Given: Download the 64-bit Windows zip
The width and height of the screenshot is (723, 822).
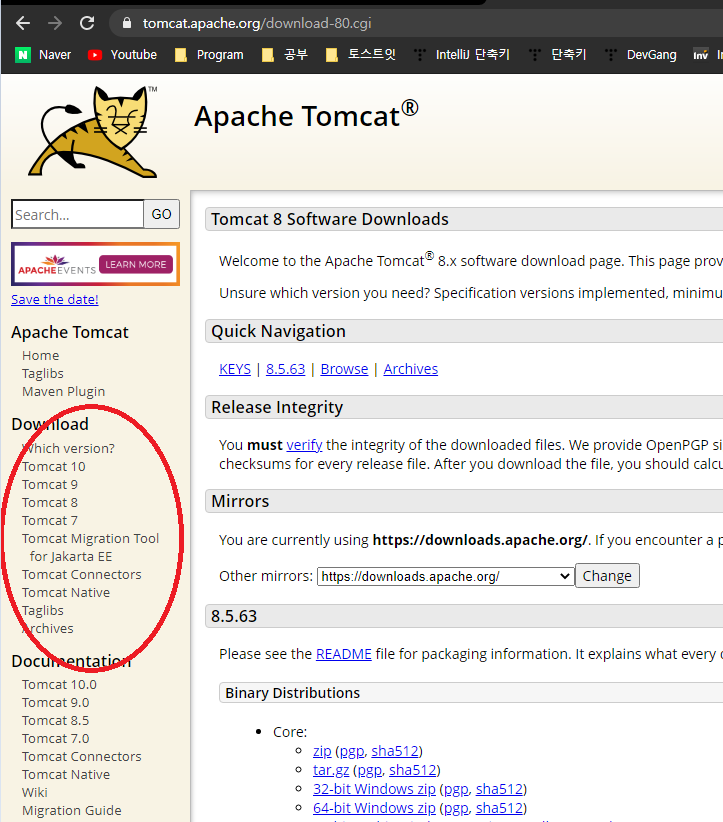Looking at the screenshot, I should pyautogui.click(x=374, y=808).
